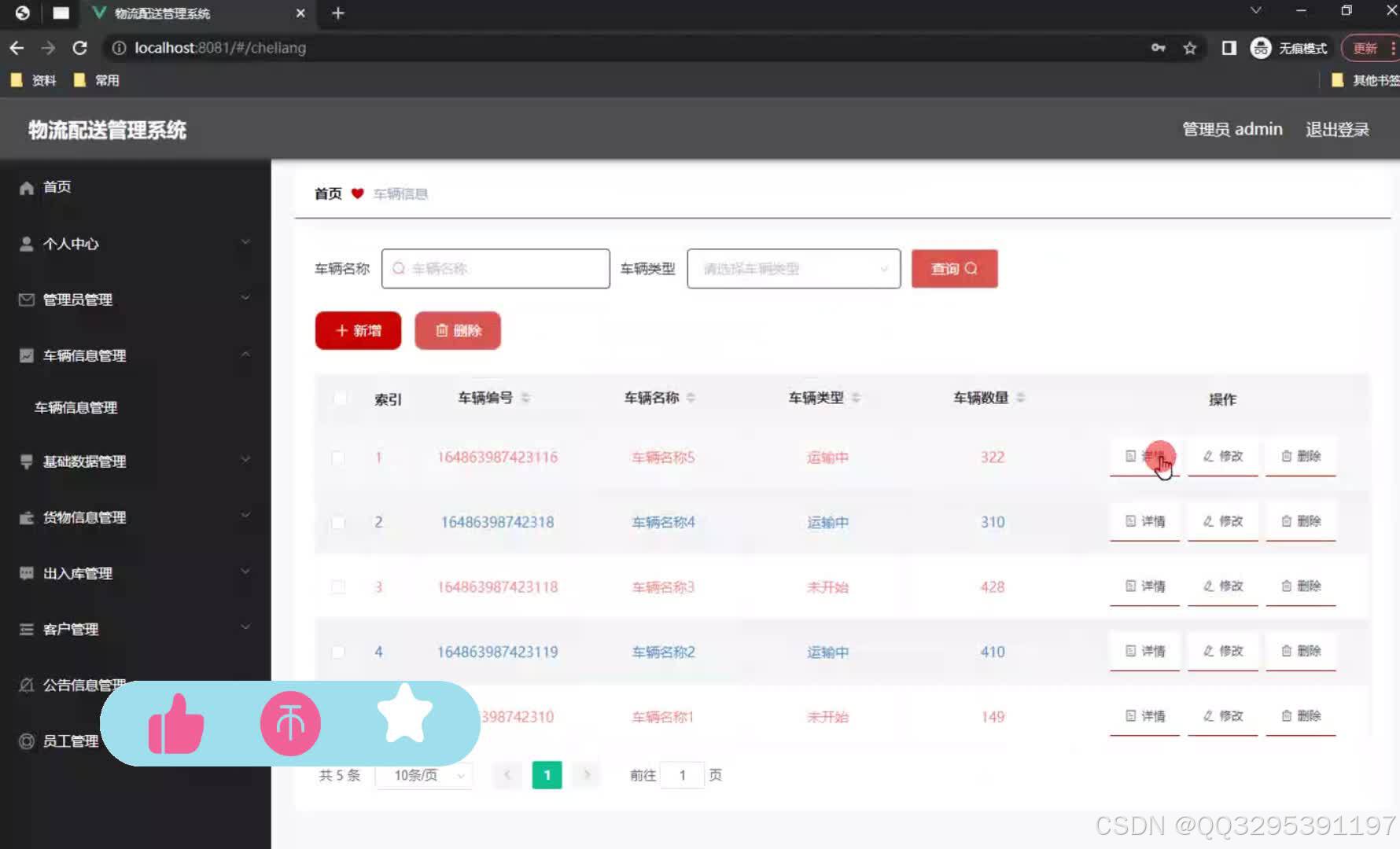
Task: Click the icon beside 出入库管理
Action: click(x=27, y=573)
